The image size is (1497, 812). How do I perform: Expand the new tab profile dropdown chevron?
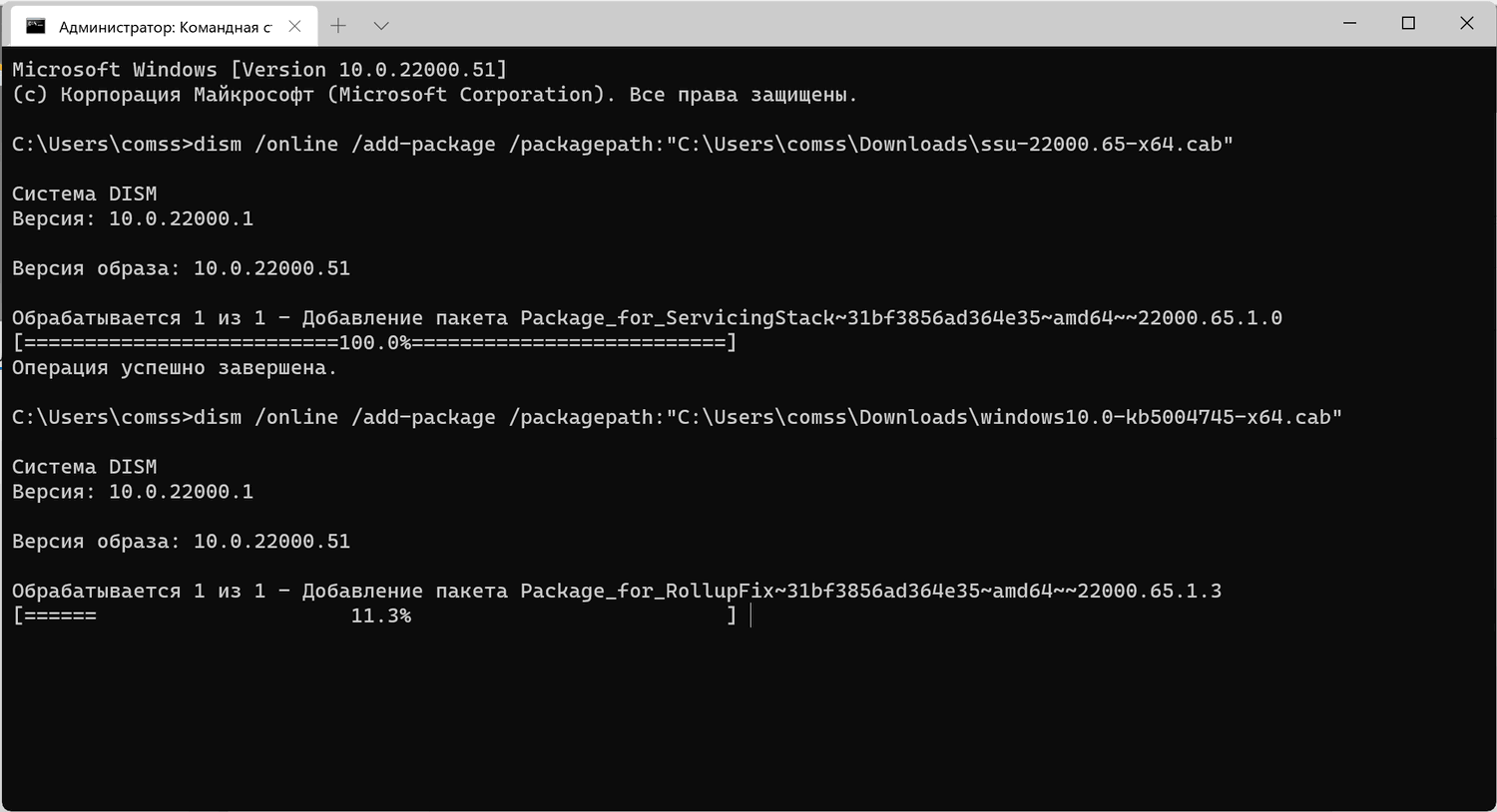[381, 26]
